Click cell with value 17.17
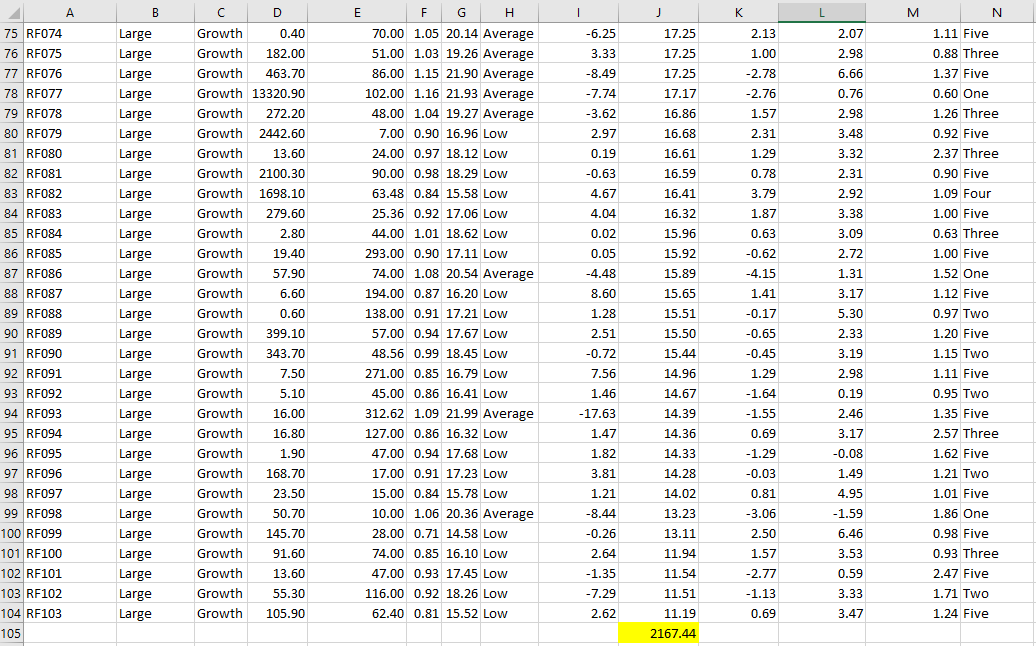 [659, 94]
